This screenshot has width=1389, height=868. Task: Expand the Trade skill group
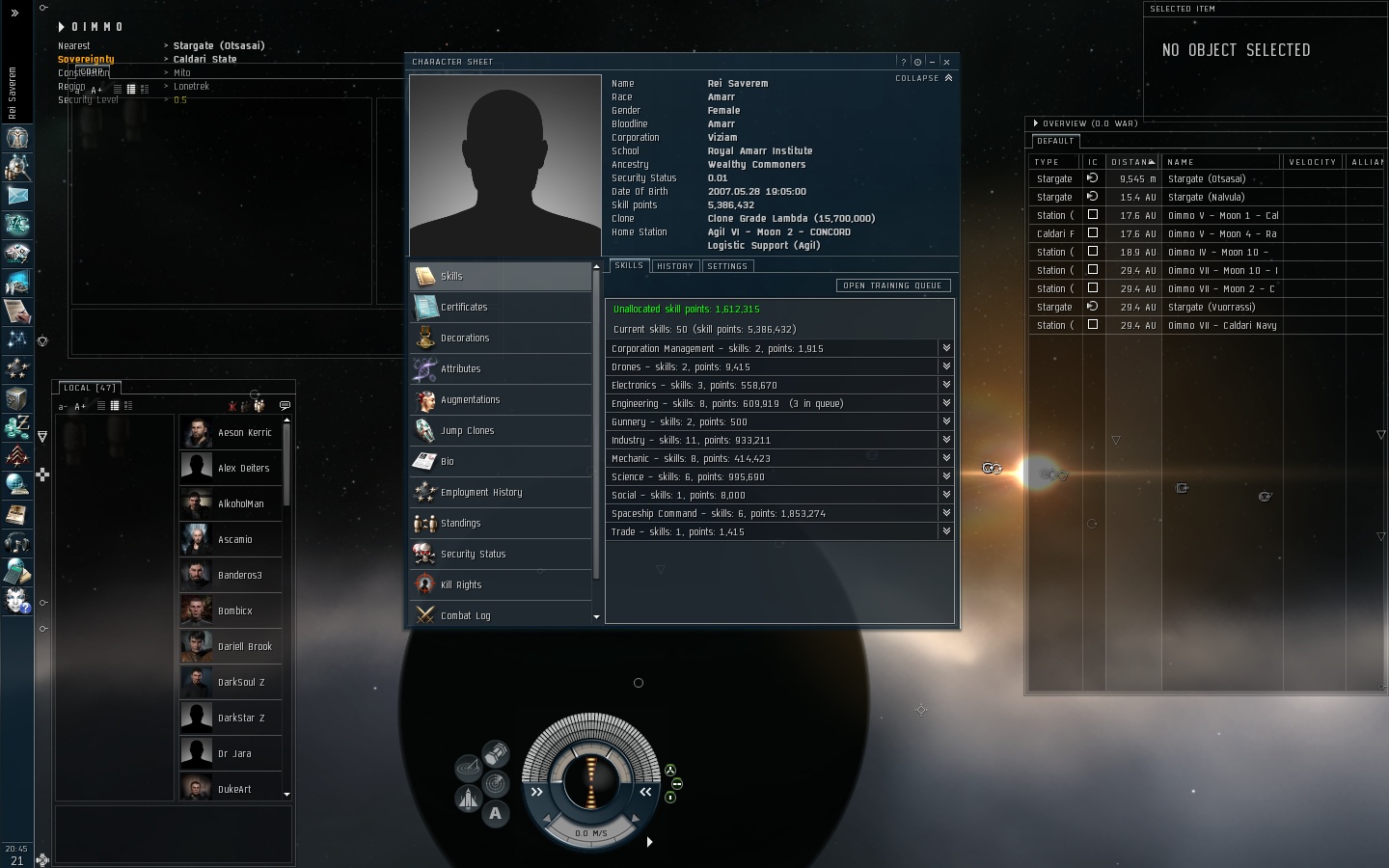946,531
